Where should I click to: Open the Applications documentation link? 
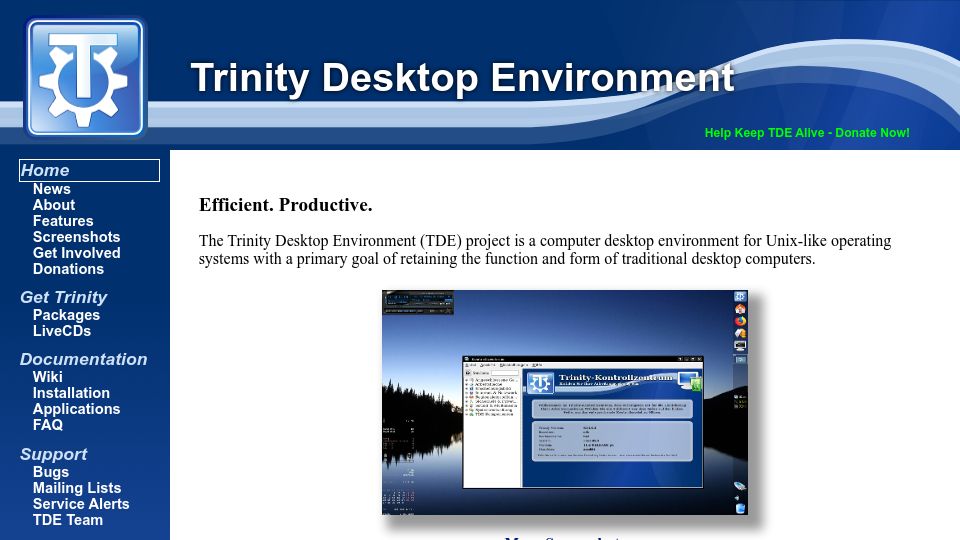(77, 409)
